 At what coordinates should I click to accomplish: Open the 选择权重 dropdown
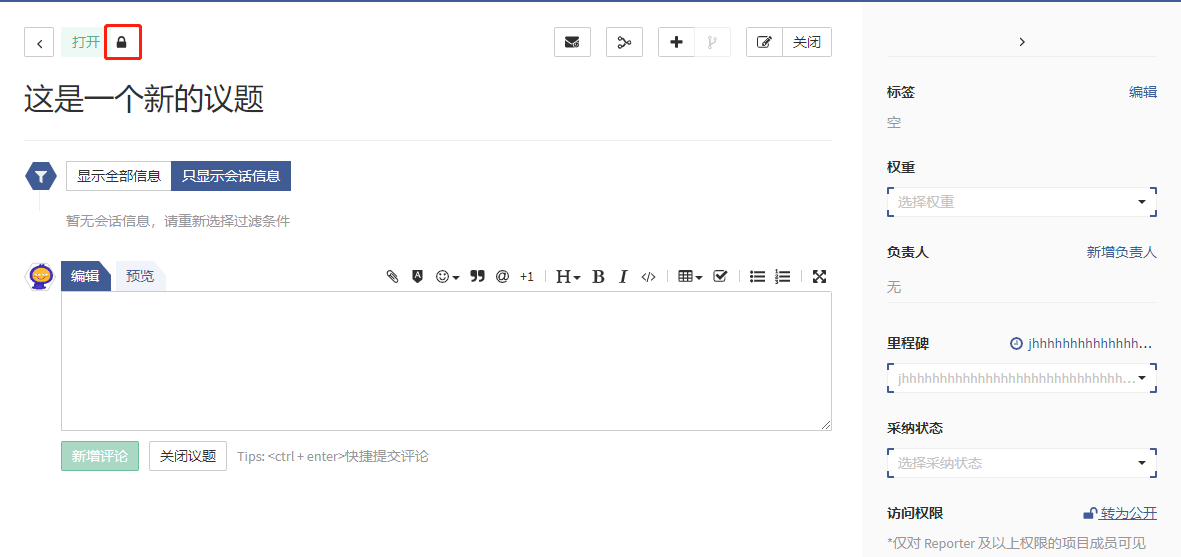pyautogui.click(x=1021, y=202)
